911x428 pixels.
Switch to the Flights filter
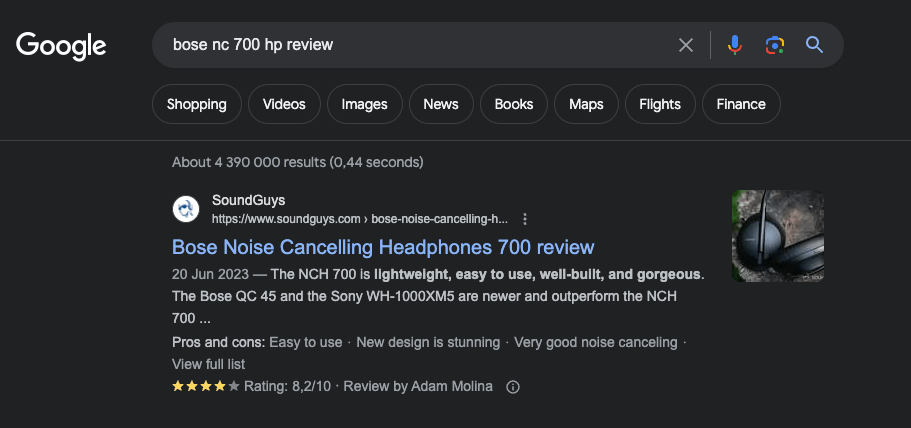click(x=660, y=104)
